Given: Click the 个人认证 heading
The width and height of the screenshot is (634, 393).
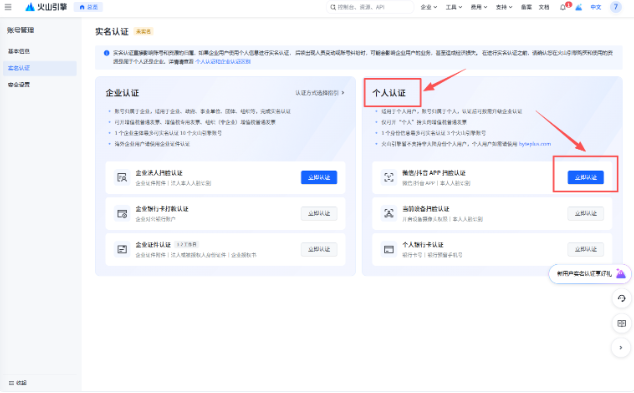Looking at the screenshot, I should point(389,93).
